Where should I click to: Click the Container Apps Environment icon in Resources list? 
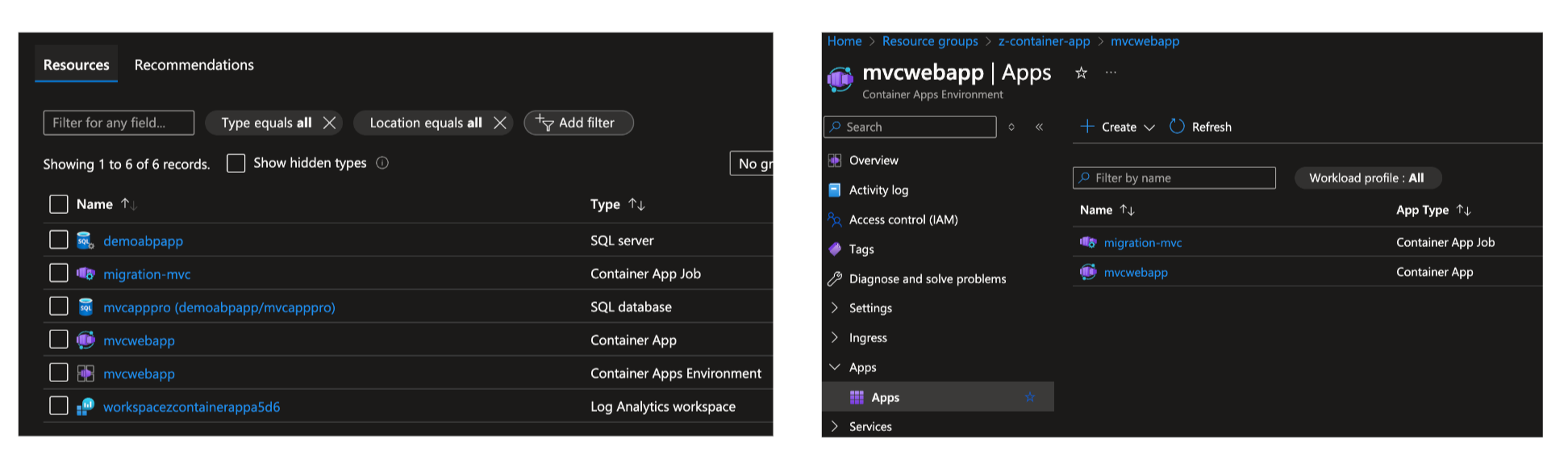(x=85, y=373)
